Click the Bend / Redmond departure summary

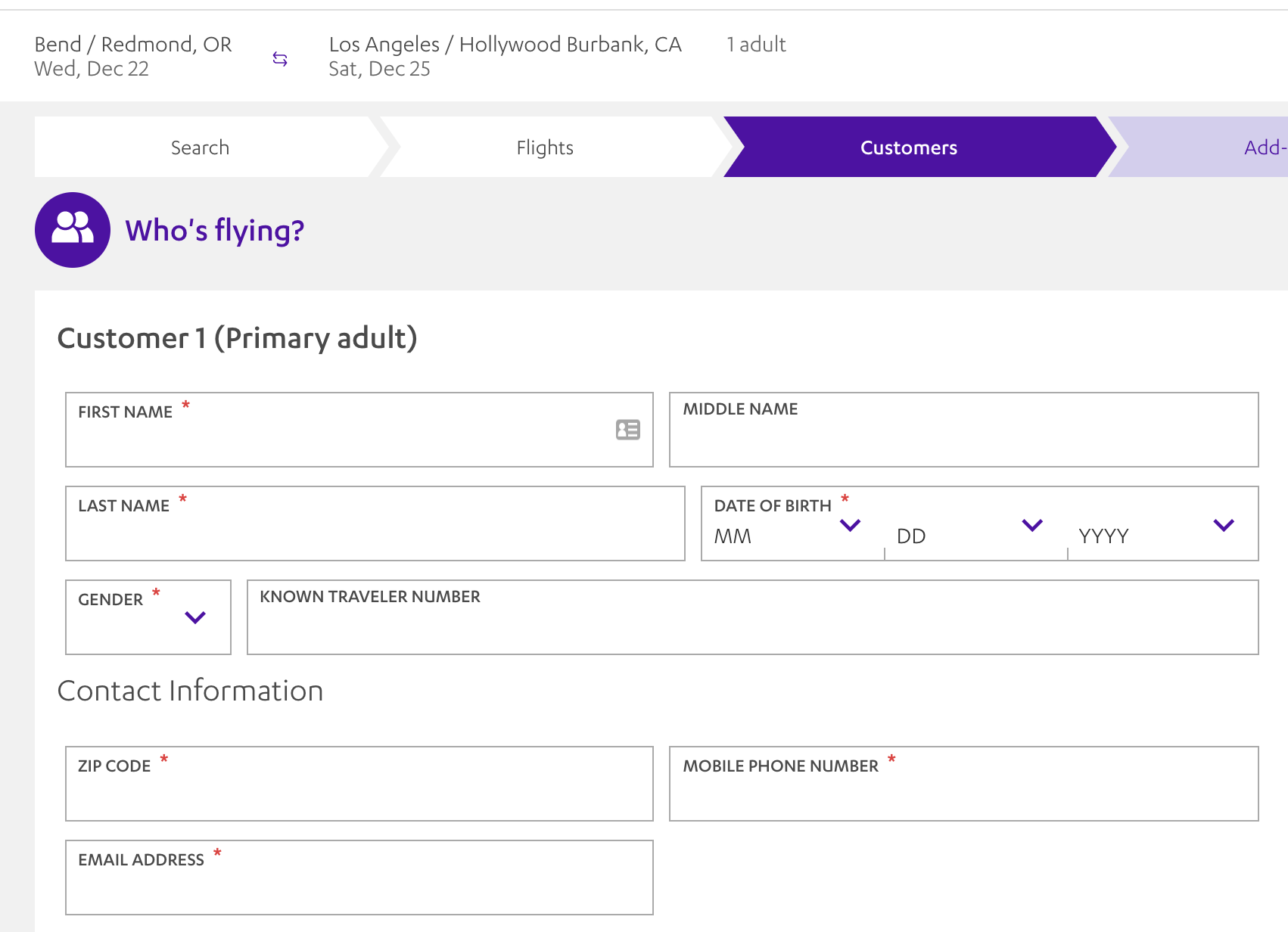tap(133, 56)
